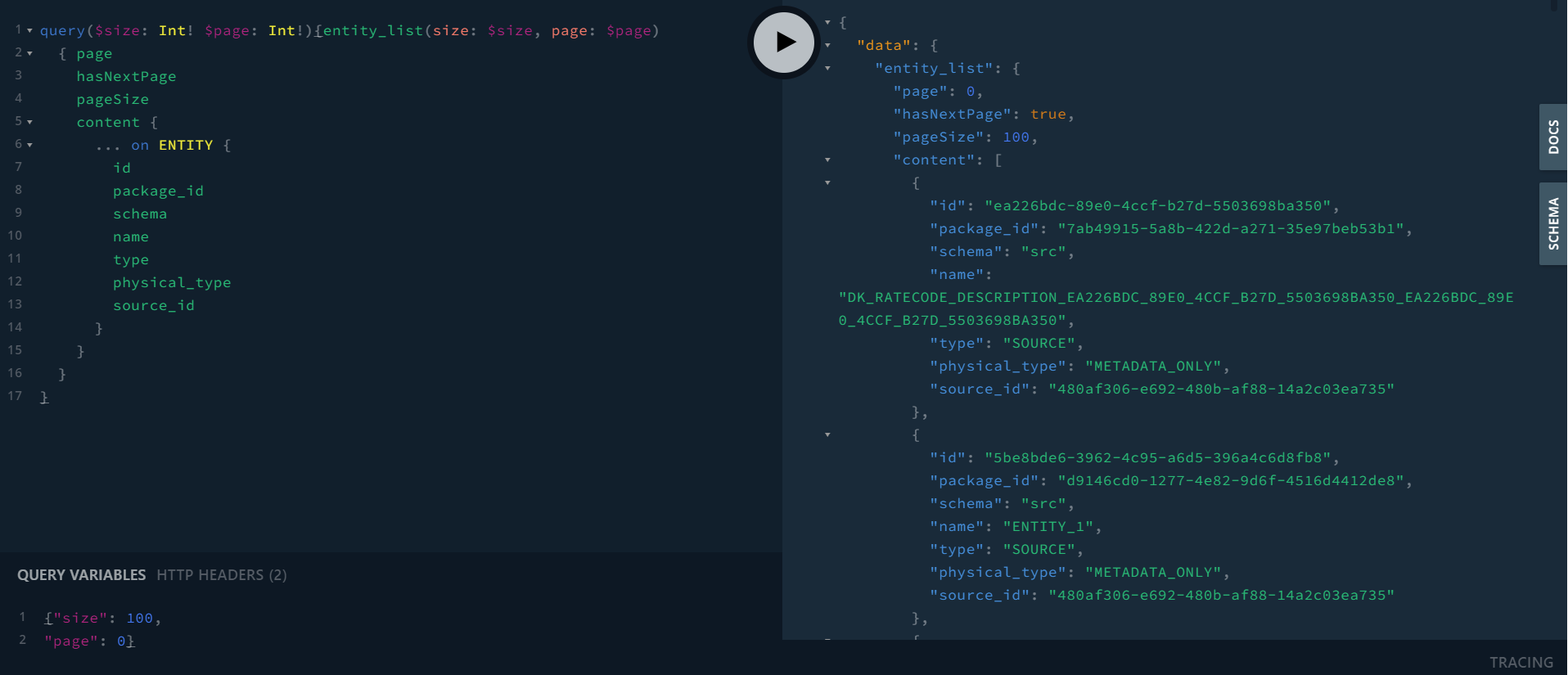Collapse the query definition on line 1
Viewport: 1568px width, 675px height.
coord(30,31)
